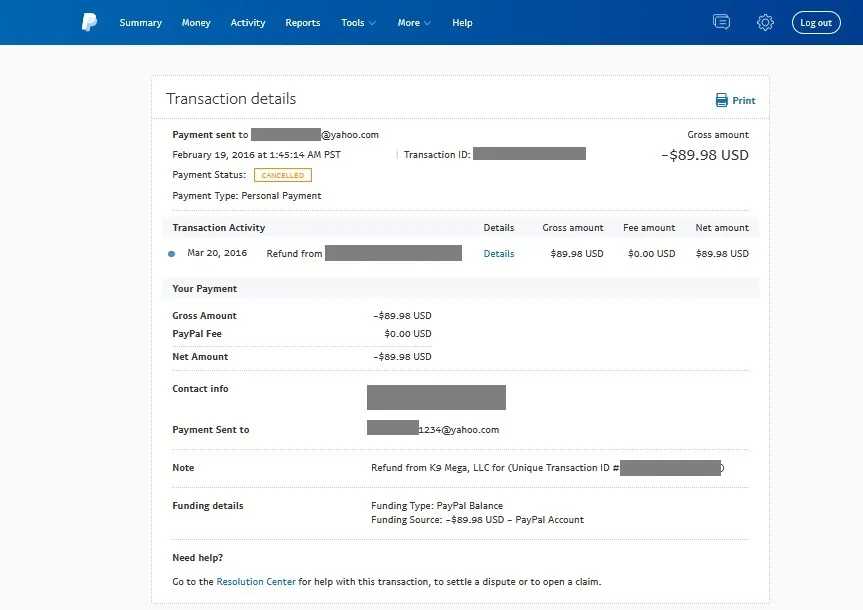Image resolution: width=863 pixels, height=610 pixels.
Task: Click the printer icon to print
Action: [722, 100]
